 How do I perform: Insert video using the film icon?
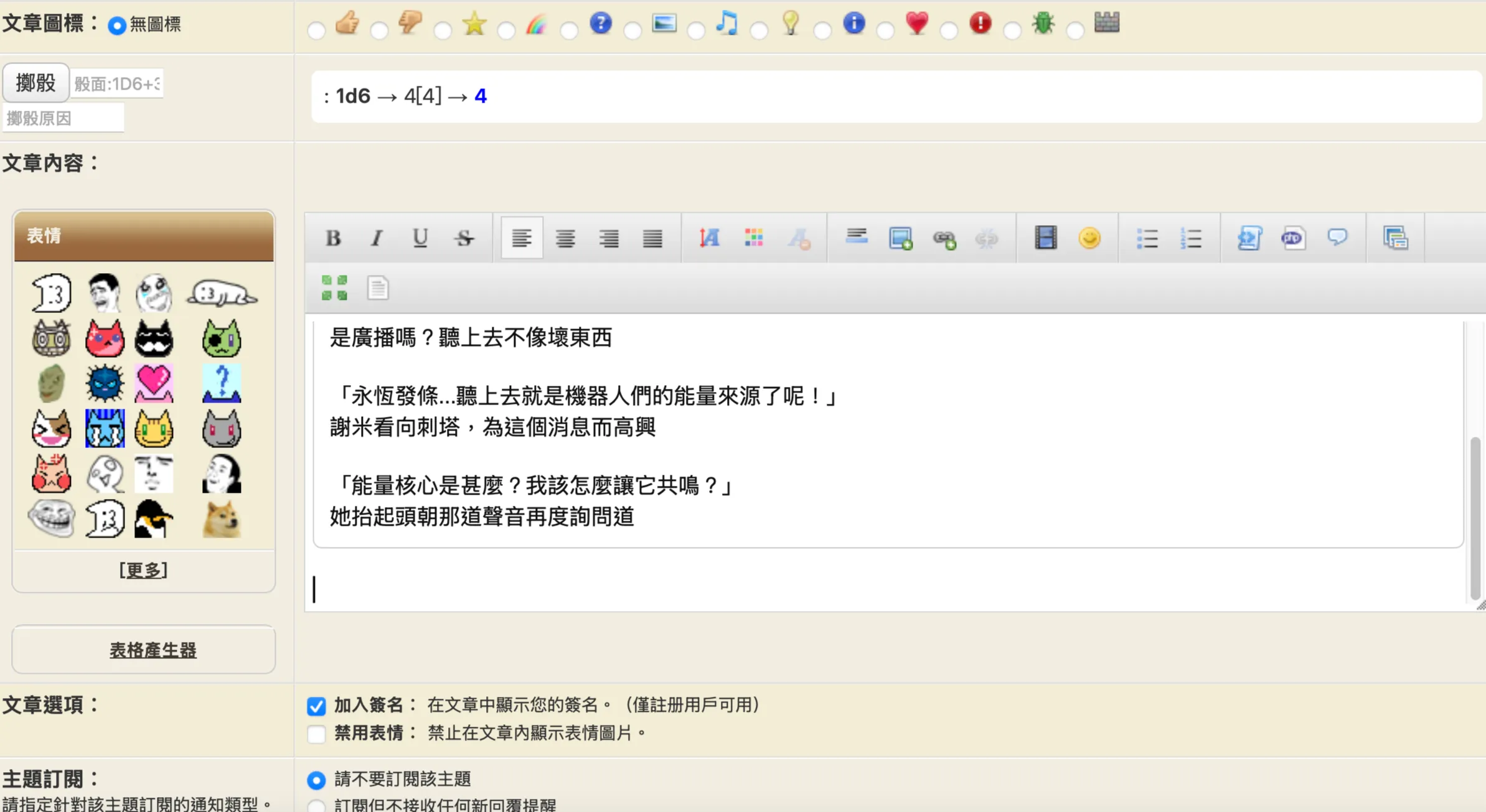pyautogui.click(x=1045, y=238)
